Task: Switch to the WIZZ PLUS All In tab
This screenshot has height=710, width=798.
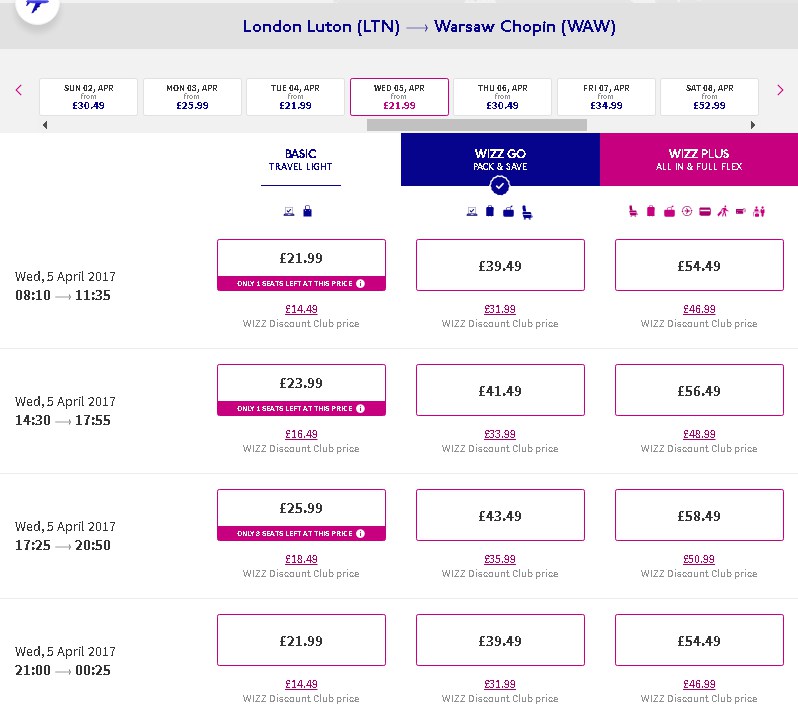Action: (x=699, y=159)
